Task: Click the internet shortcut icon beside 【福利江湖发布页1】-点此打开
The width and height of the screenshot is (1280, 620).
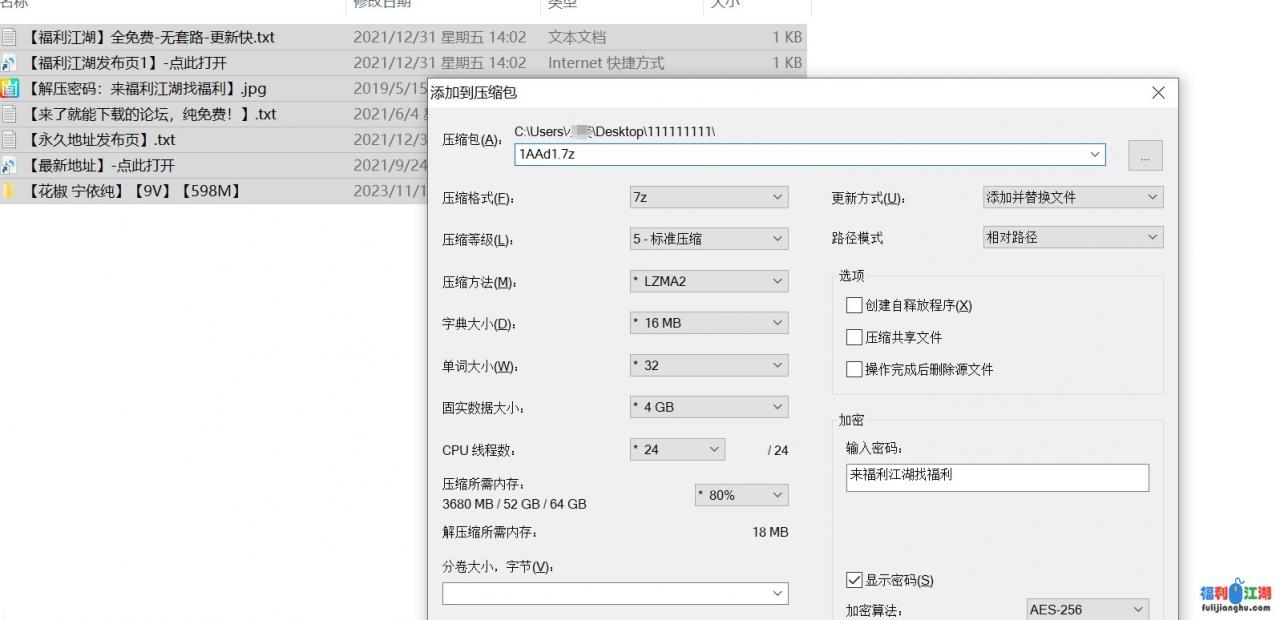Action: point(9,62)
